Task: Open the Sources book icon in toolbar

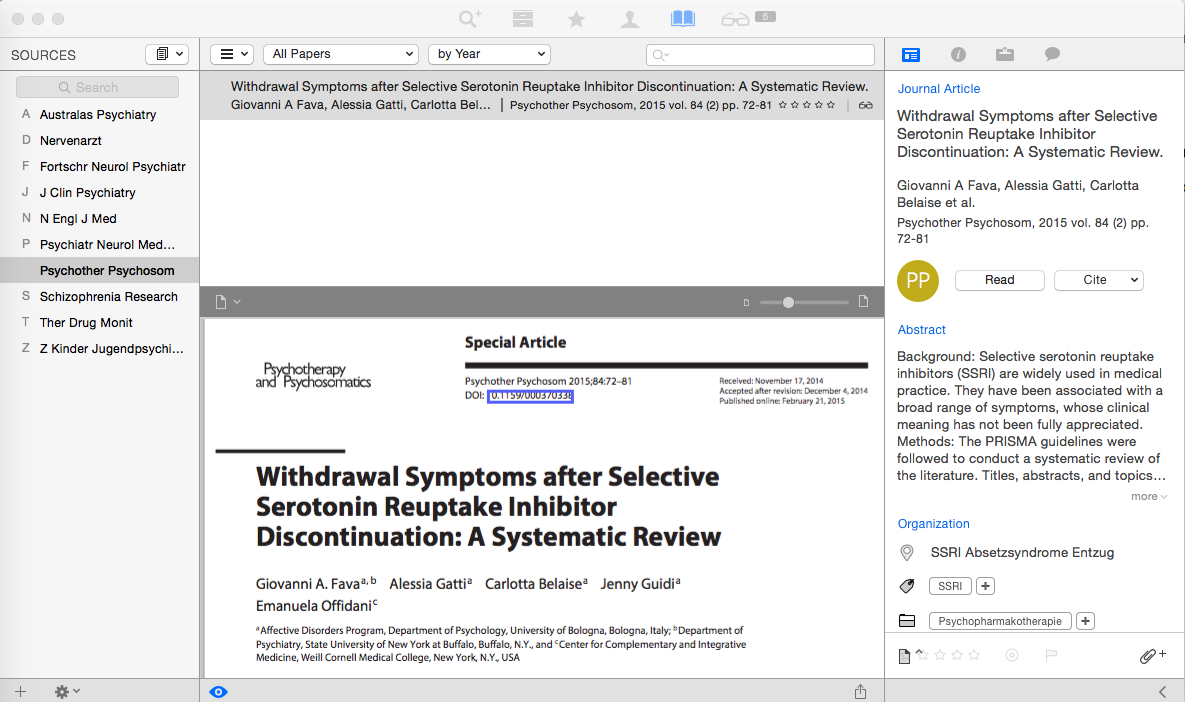Action: click(683, 19)
